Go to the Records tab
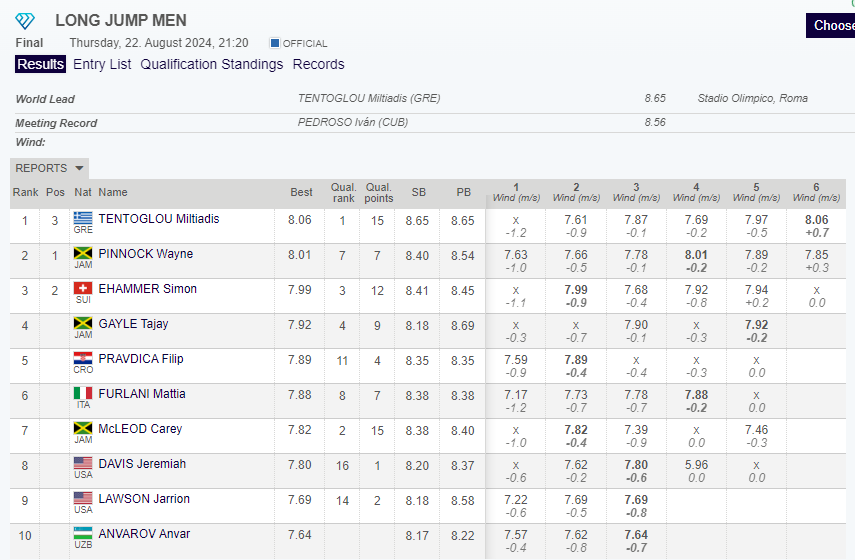The height and width of the screenshot is (560, 855). [318, 64]
